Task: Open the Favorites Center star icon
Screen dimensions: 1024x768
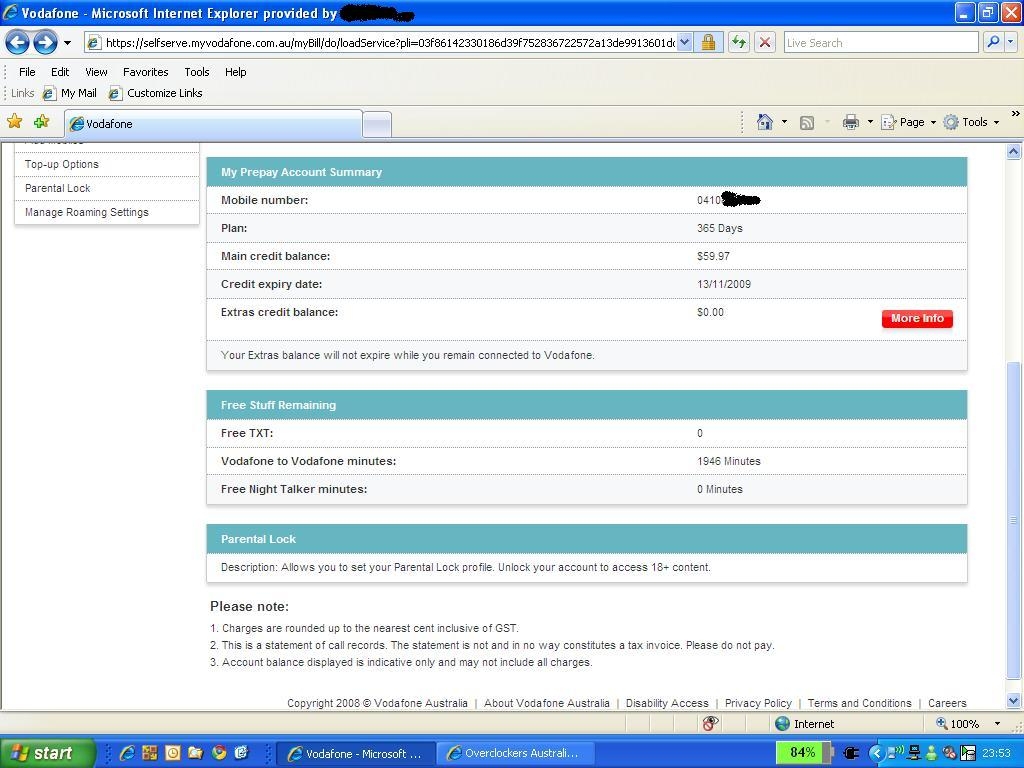Action: coord(14,121)
